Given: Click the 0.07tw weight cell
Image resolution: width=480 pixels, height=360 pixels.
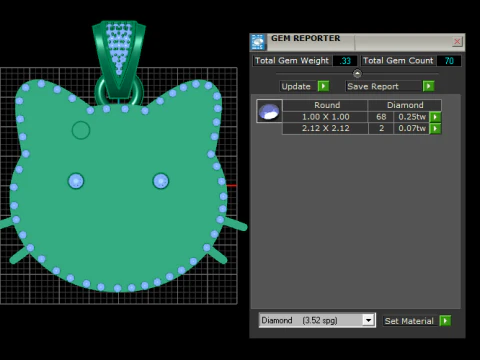Looking at the screenshot, I should pyautogui.click(x=412, y=128).
